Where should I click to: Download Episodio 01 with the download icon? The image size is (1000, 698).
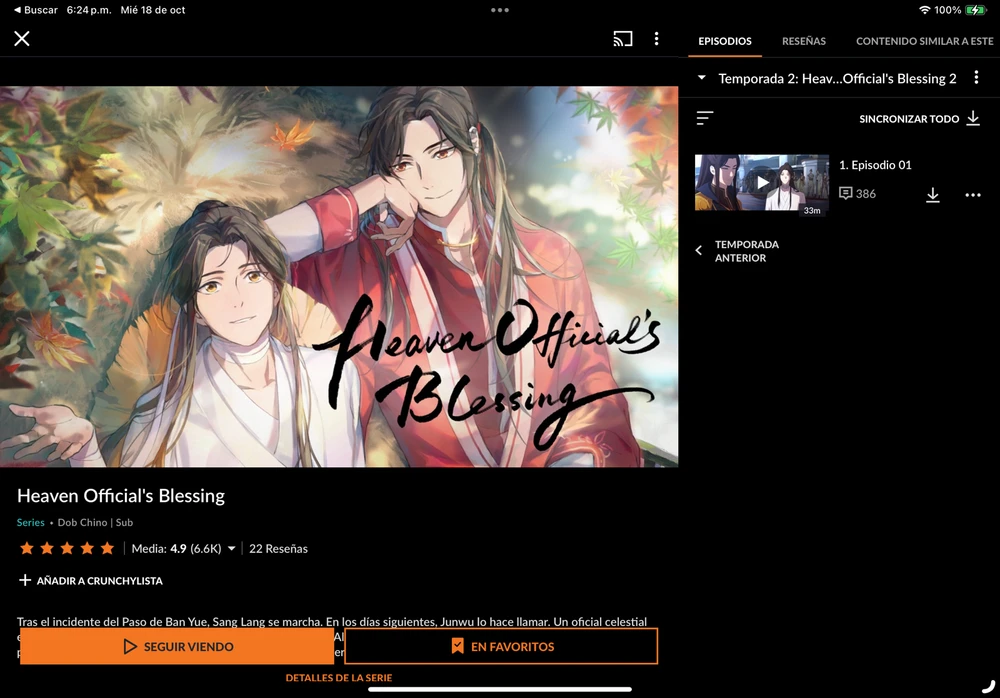[932, 195]
